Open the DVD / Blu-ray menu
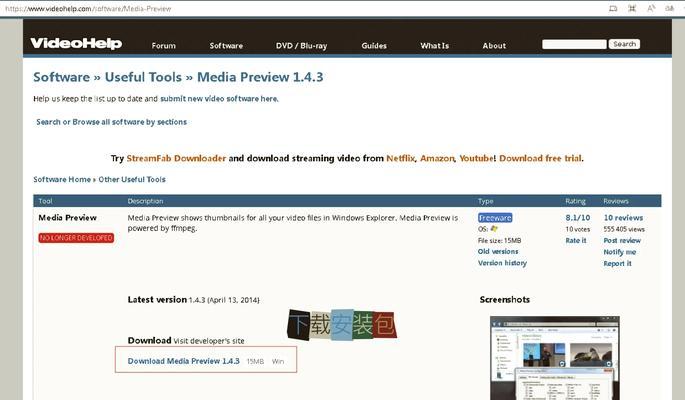 pyautogui.click(x=301, y=45)
